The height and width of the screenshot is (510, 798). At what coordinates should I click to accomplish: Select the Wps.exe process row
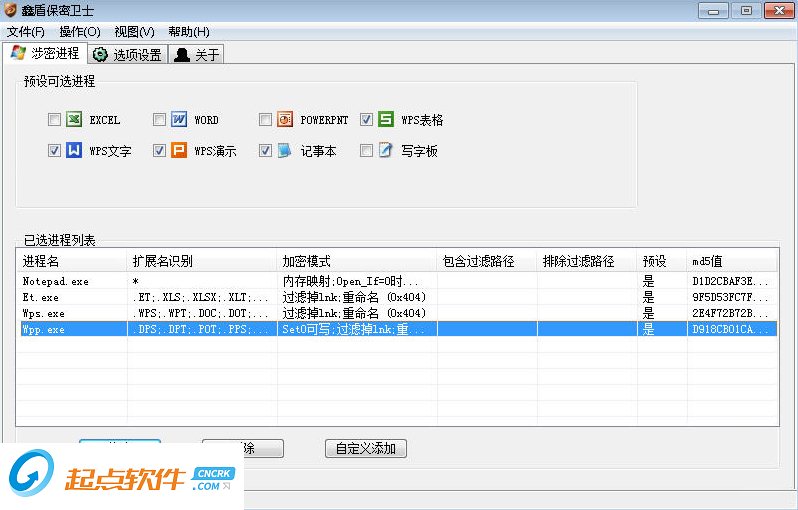click(x=397, y=313)
